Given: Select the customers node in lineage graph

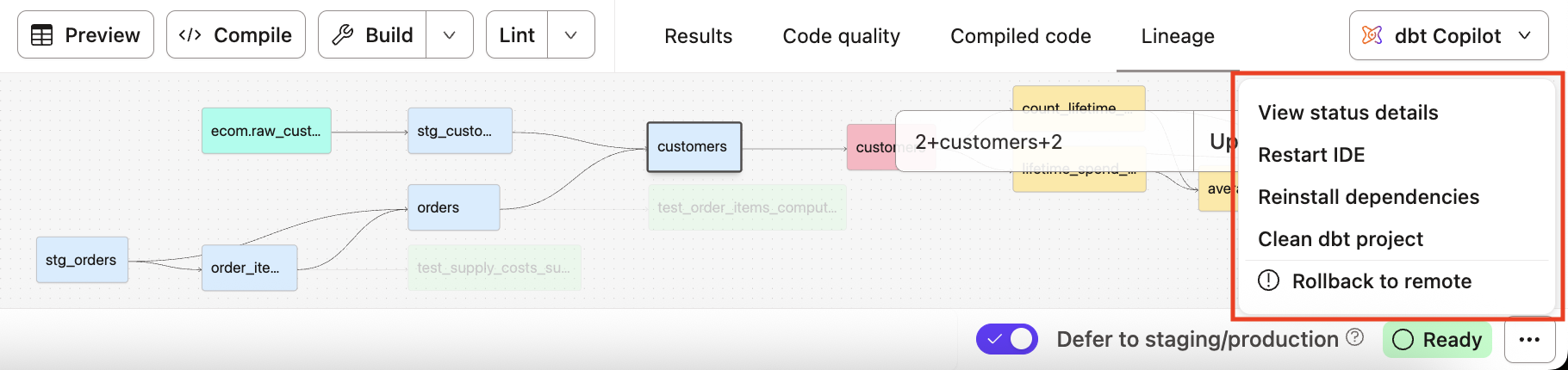Looking at the screenshot, I should click(x=694, y=147).
